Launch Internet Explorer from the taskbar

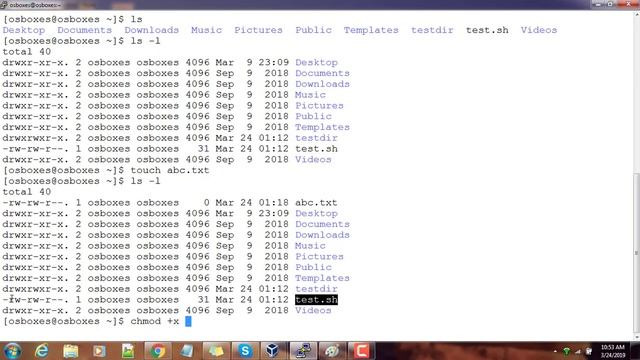42,351
